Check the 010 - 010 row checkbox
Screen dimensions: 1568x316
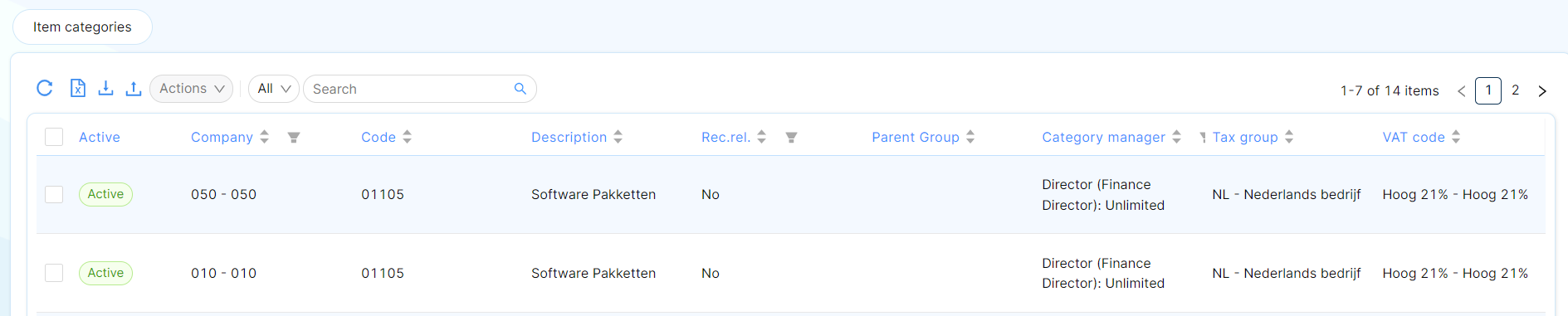(54, 273)
